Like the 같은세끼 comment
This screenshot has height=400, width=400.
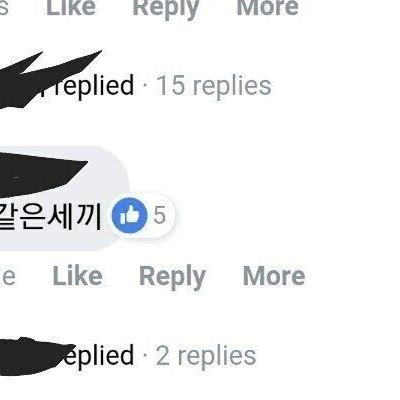(x=77, y=276)
